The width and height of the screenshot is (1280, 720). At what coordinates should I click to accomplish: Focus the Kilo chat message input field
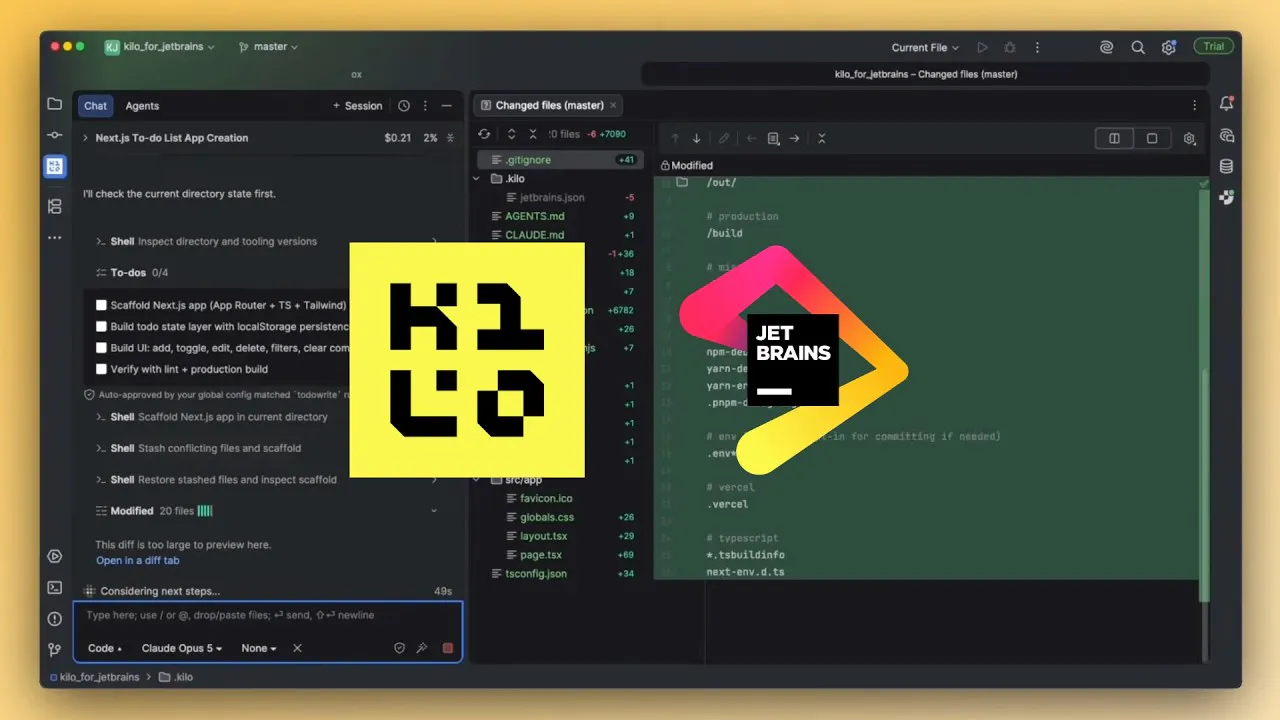268,616
